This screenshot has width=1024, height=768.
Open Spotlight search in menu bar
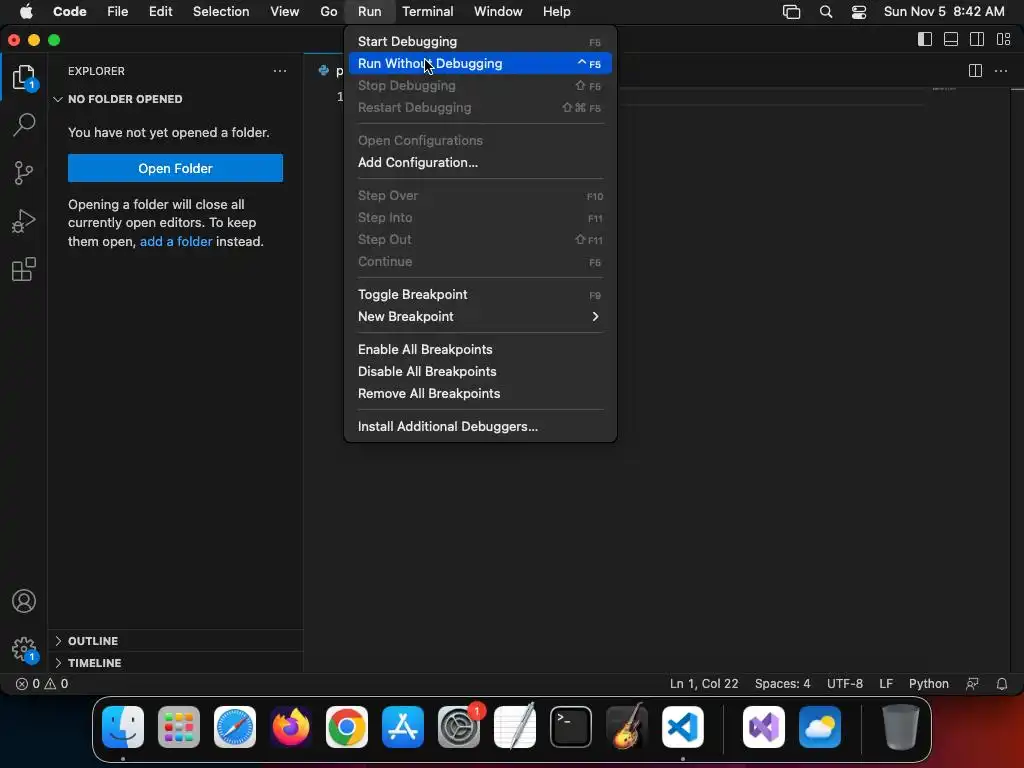tap(825, 12)
